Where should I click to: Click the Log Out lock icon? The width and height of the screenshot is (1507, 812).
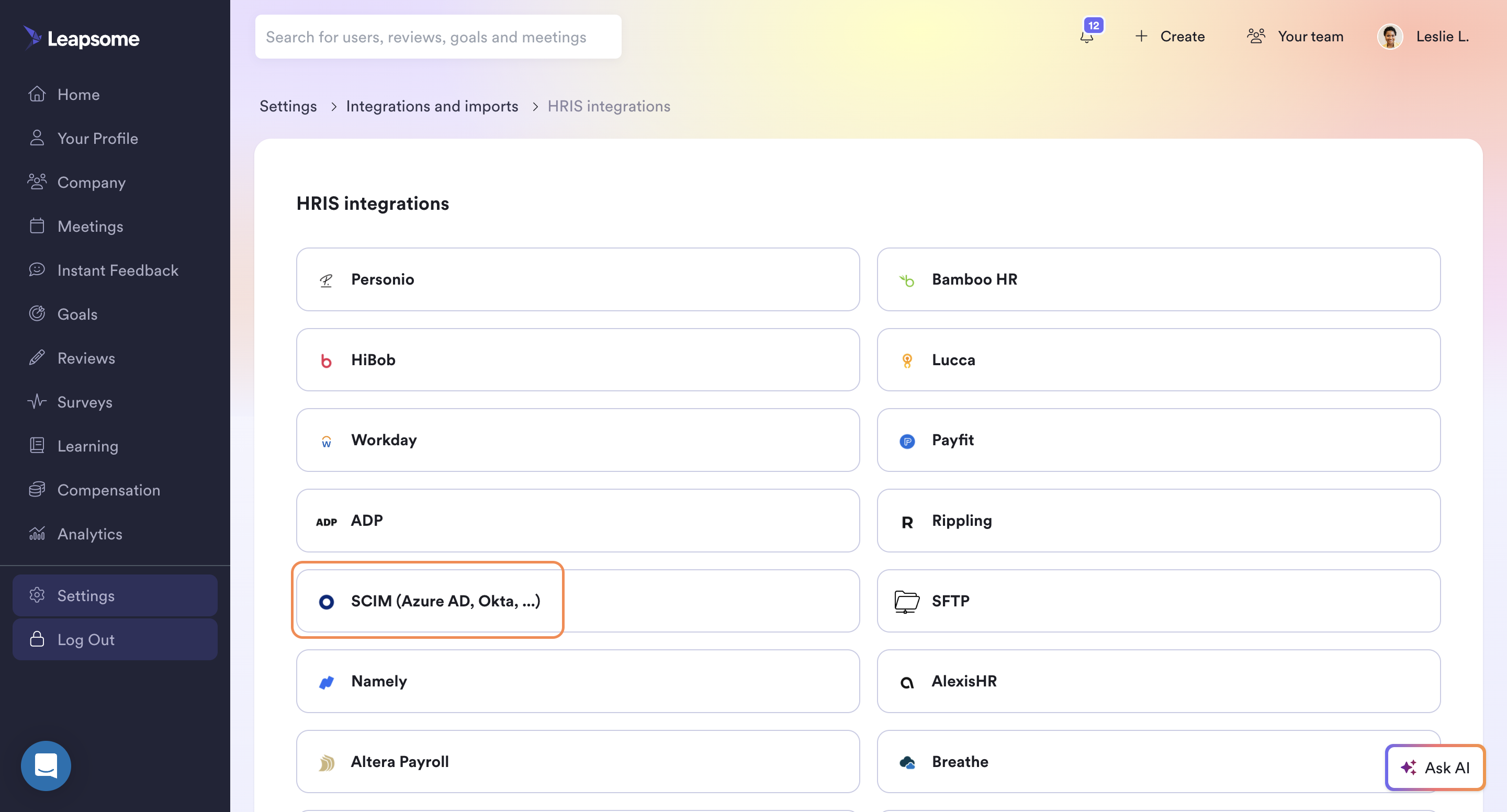[37, 639]
